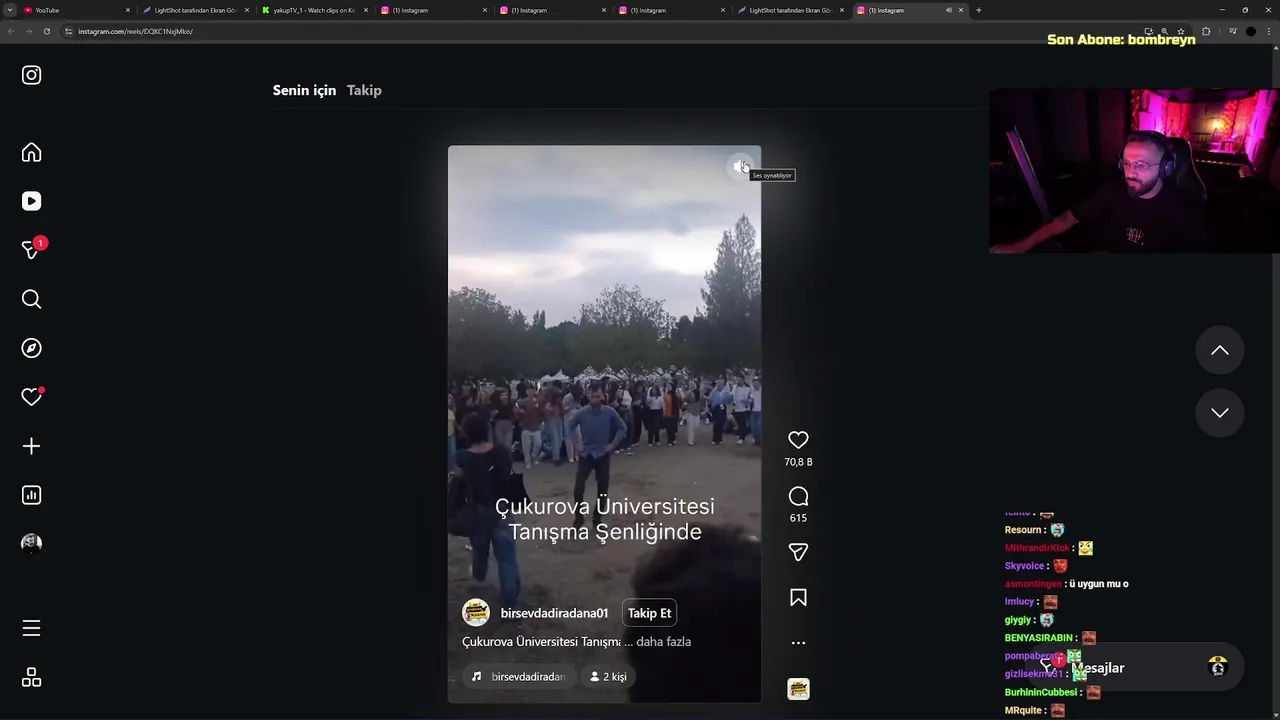Toggle the reel's sound speaker icon
Viewport: 1280px width, 720px height.
pyautogui.click(x=739, y=167)
